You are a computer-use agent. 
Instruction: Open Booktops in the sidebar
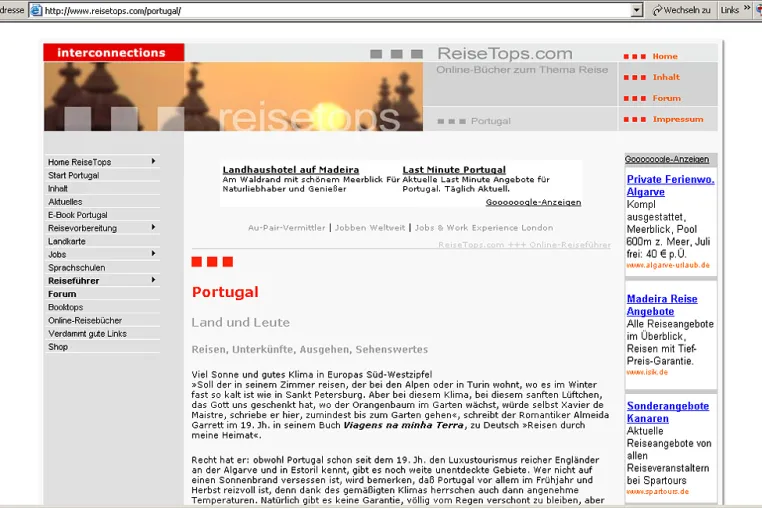tap(66, 307)
